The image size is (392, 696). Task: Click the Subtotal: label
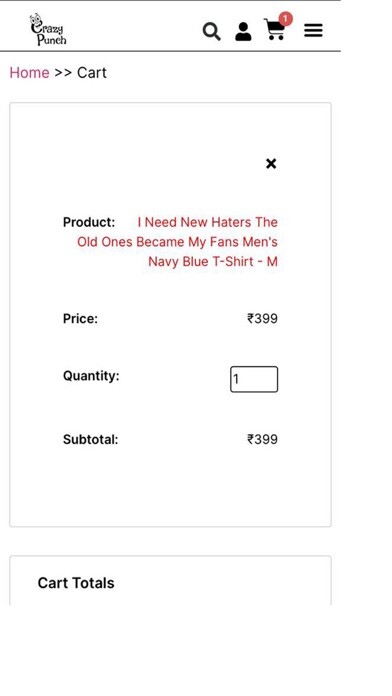(x=91, y=439)
